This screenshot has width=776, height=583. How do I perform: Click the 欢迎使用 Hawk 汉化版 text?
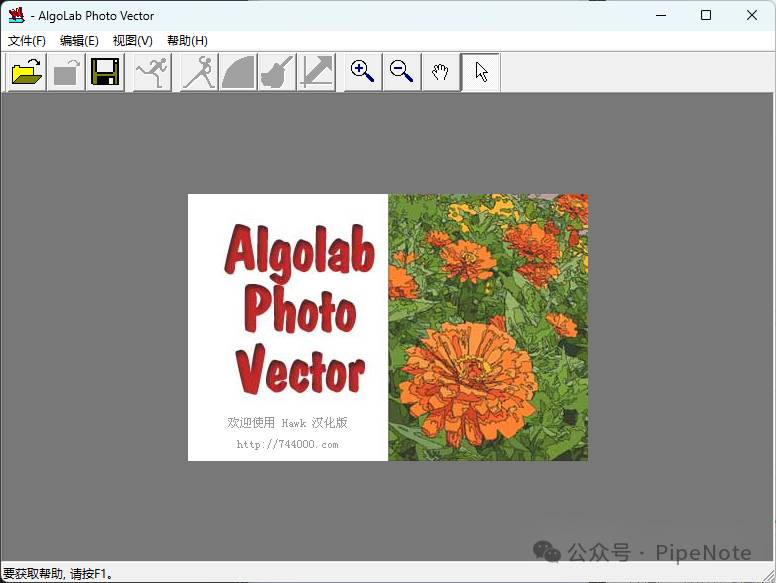pyautogui.click(x=288, y=423)
